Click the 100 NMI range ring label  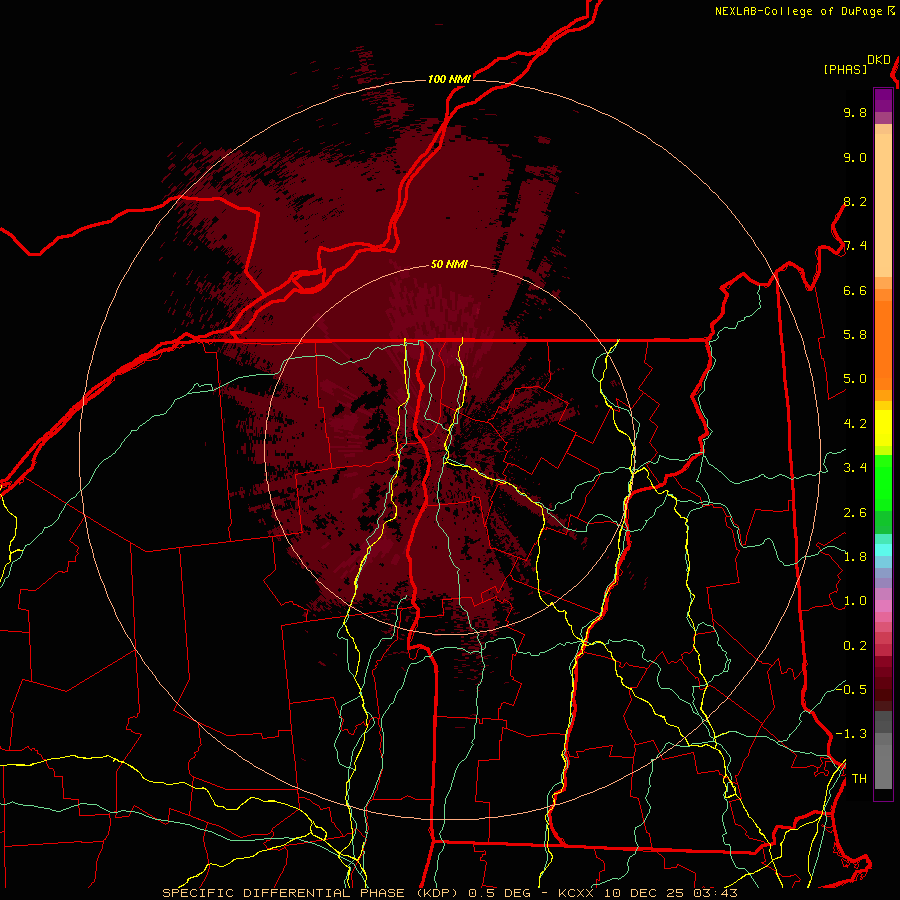pyautogui.click(x=449, y=79)
